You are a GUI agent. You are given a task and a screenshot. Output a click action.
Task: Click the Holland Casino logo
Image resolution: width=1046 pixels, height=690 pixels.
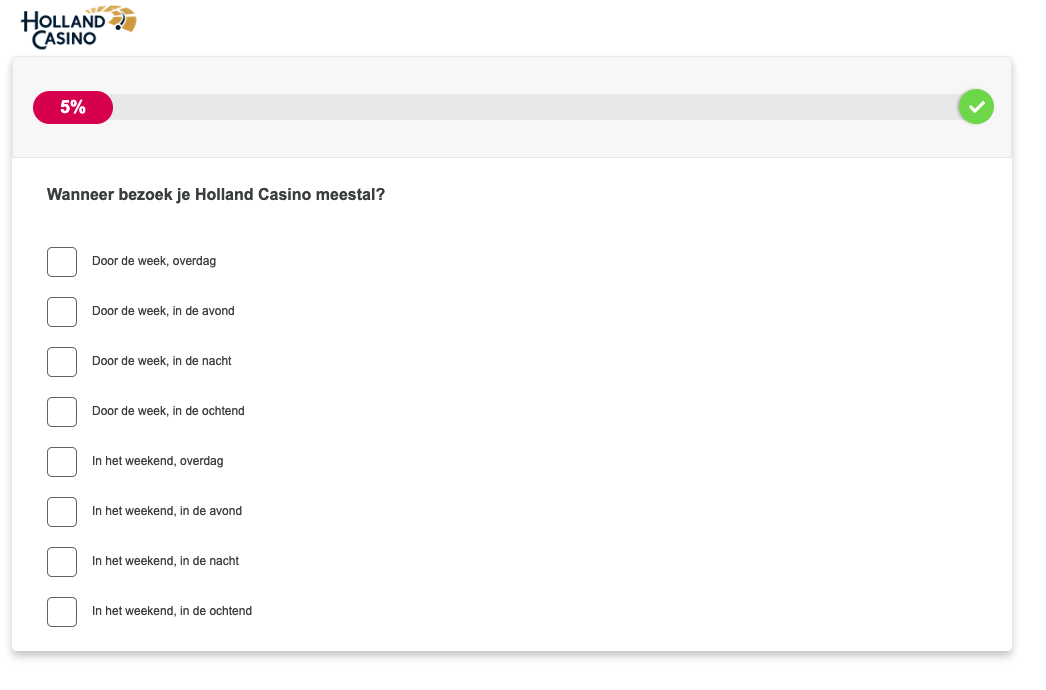pyautogui.click(x=79, y=27)
